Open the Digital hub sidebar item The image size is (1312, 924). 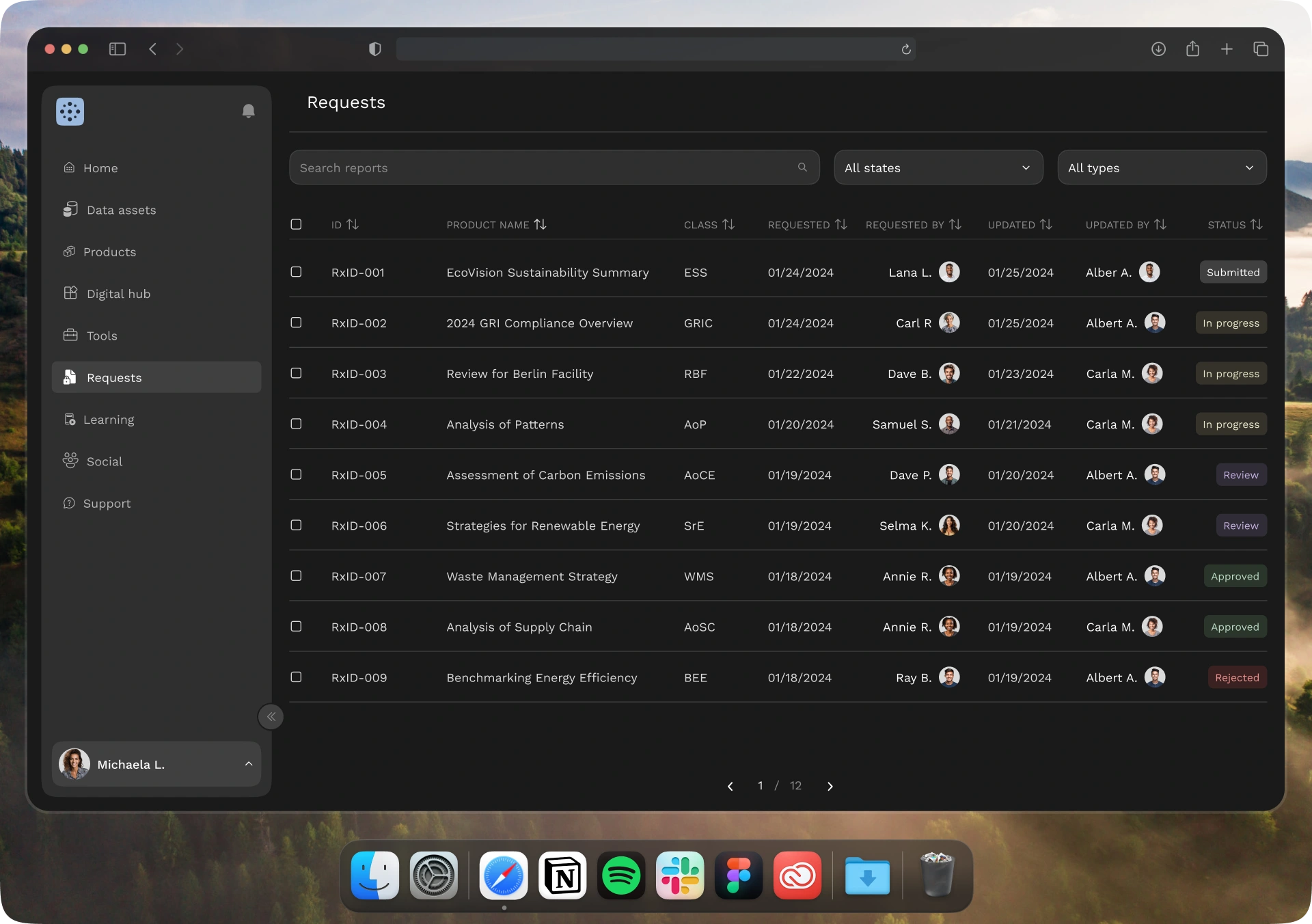118,294
